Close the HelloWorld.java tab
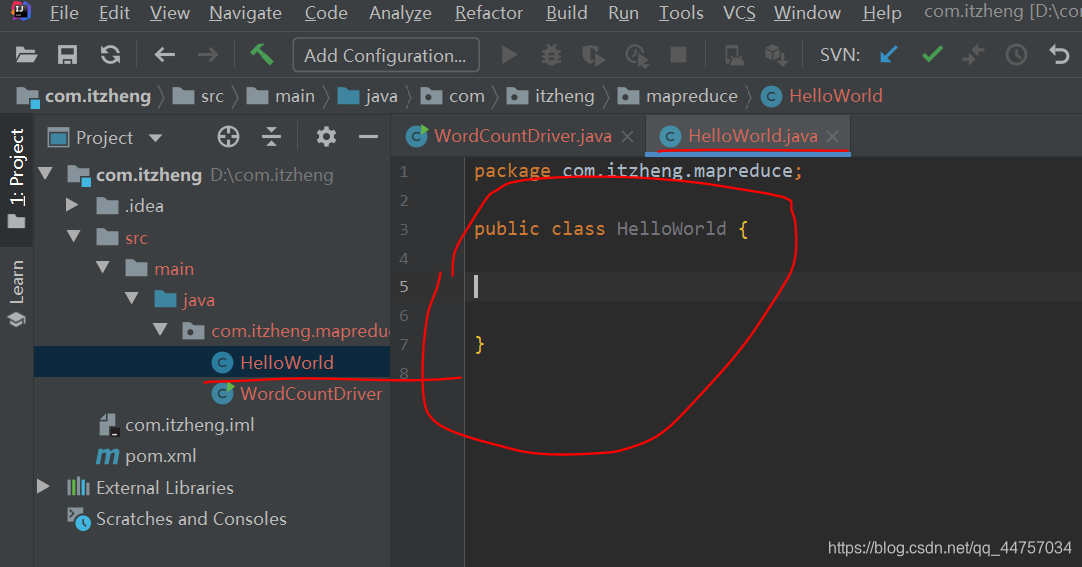 (x=833, y=136)
